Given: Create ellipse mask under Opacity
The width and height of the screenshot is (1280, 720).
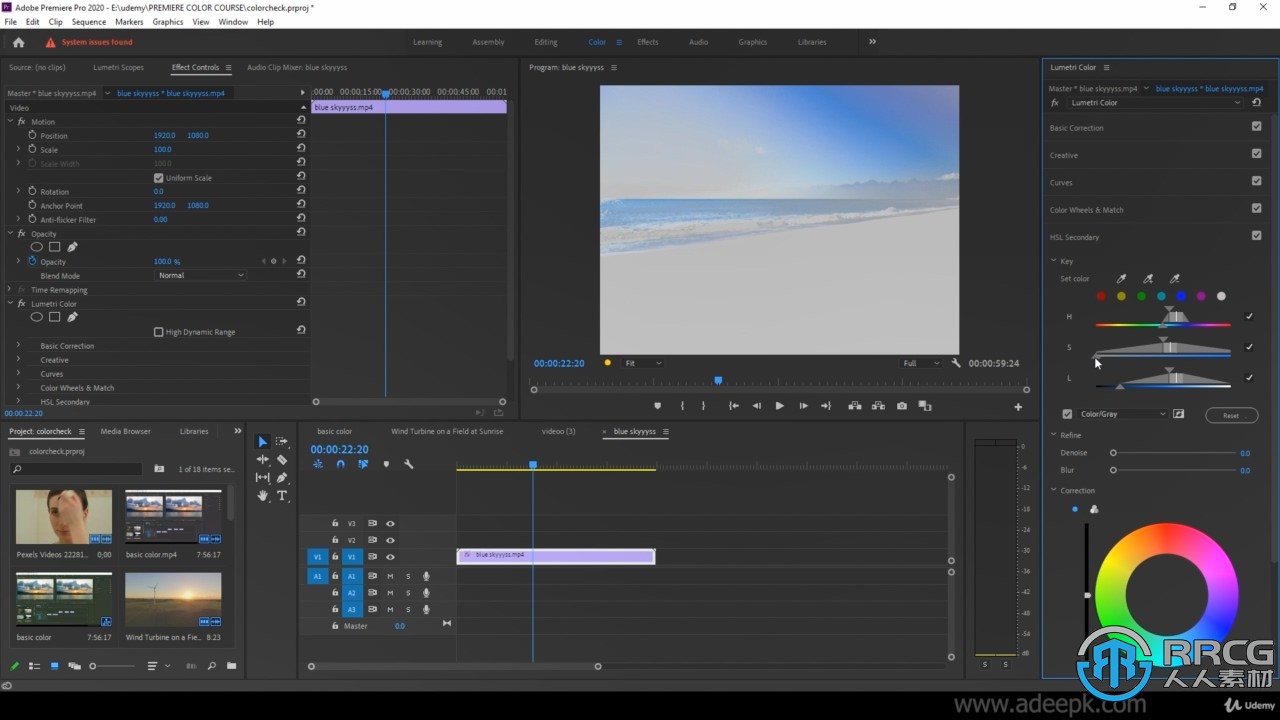Looking at the screenshot, I should 36,247.
